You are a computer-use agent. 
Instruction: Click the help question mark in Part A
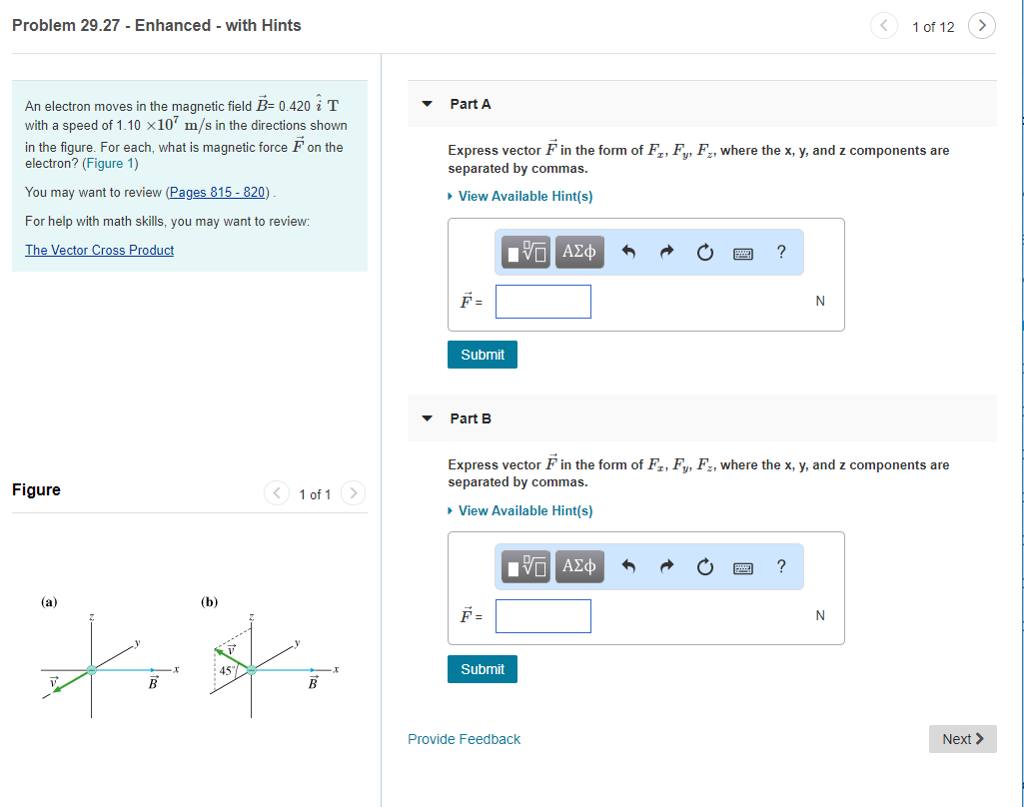[780, 252]
